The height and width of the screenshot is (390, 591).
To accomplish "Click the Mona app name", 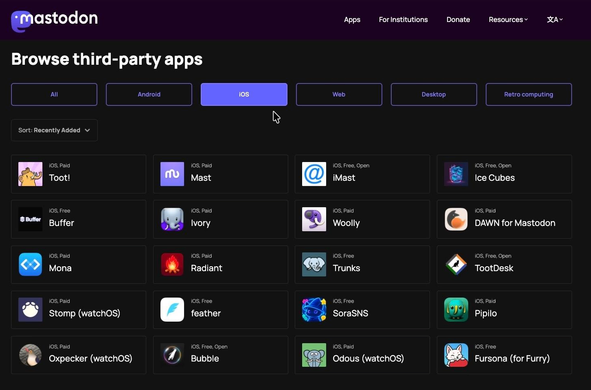I will (x=60, y=268).
